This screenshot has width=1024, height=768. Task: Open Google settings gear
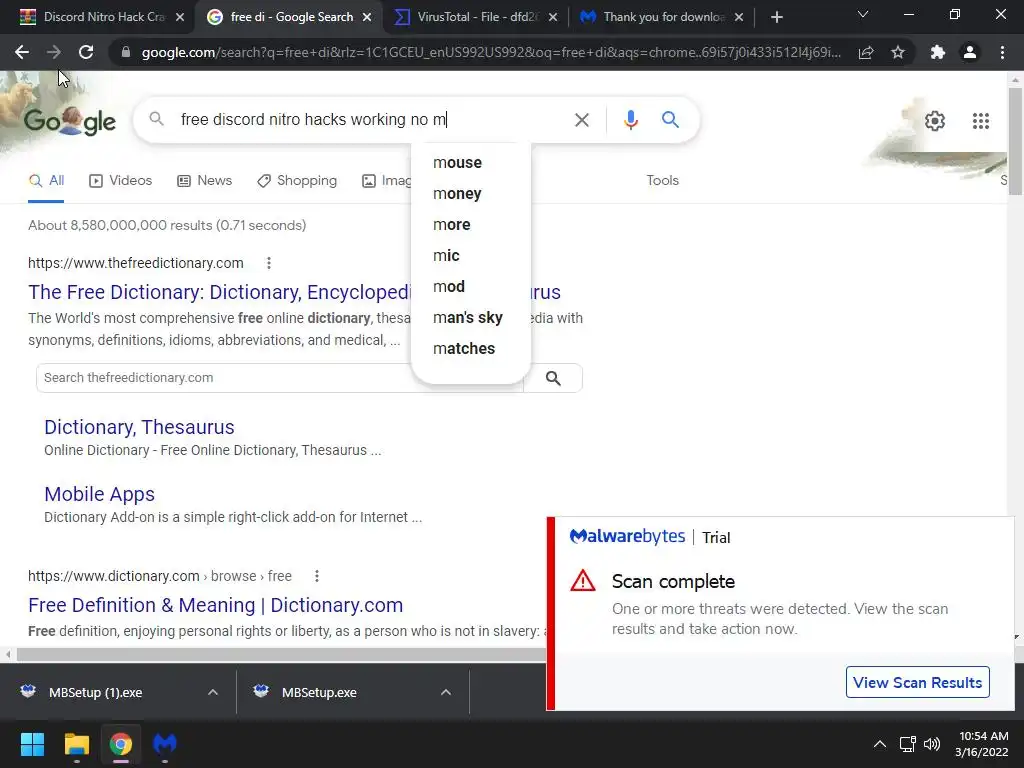tap(935, 121)
